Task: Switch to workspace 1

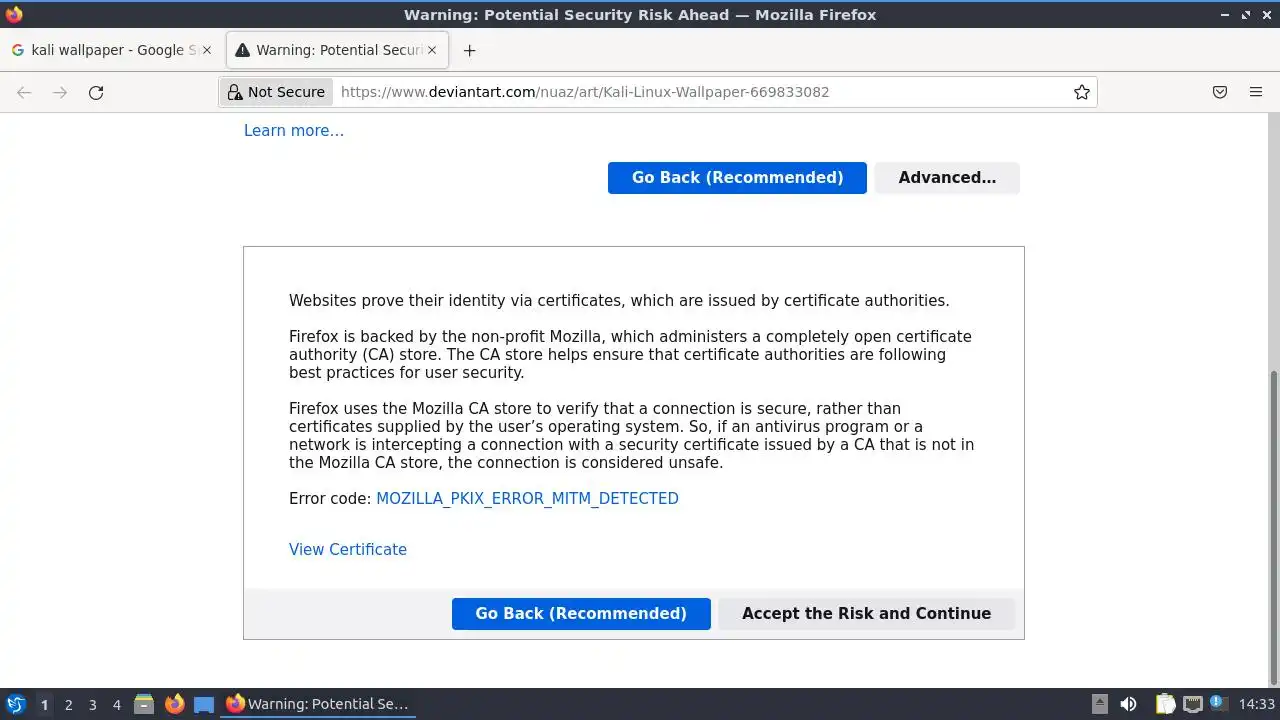Action: (44, 704)
